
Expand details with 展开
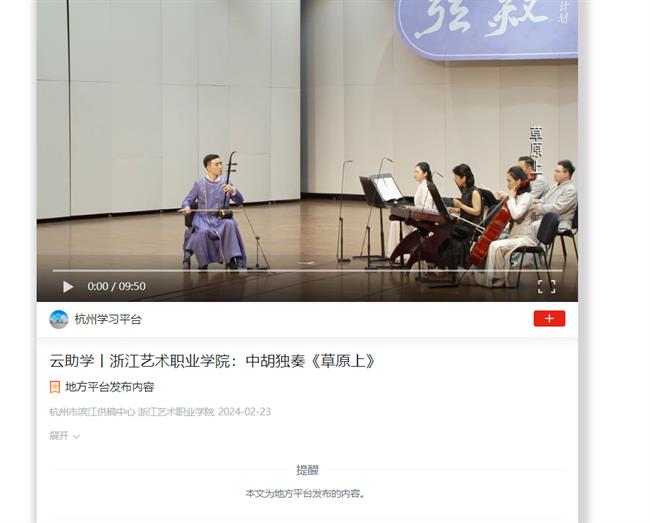pyautogui.click(x=59, y=436)
